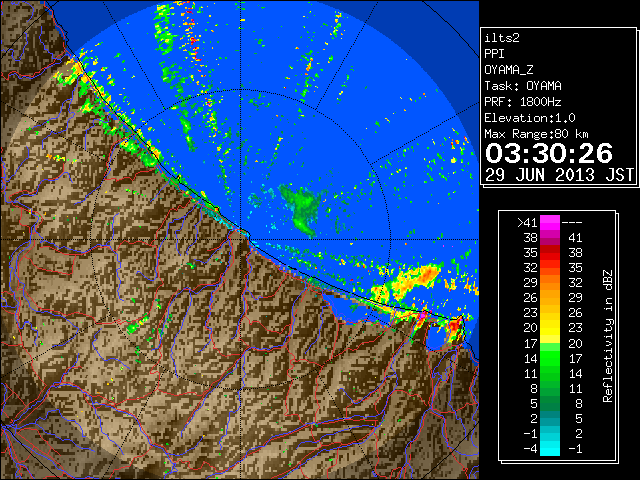Click the '>41' legend label
The width and height of the screenshot is (640, 480).
pyautogui.click(x=527, y=223)
